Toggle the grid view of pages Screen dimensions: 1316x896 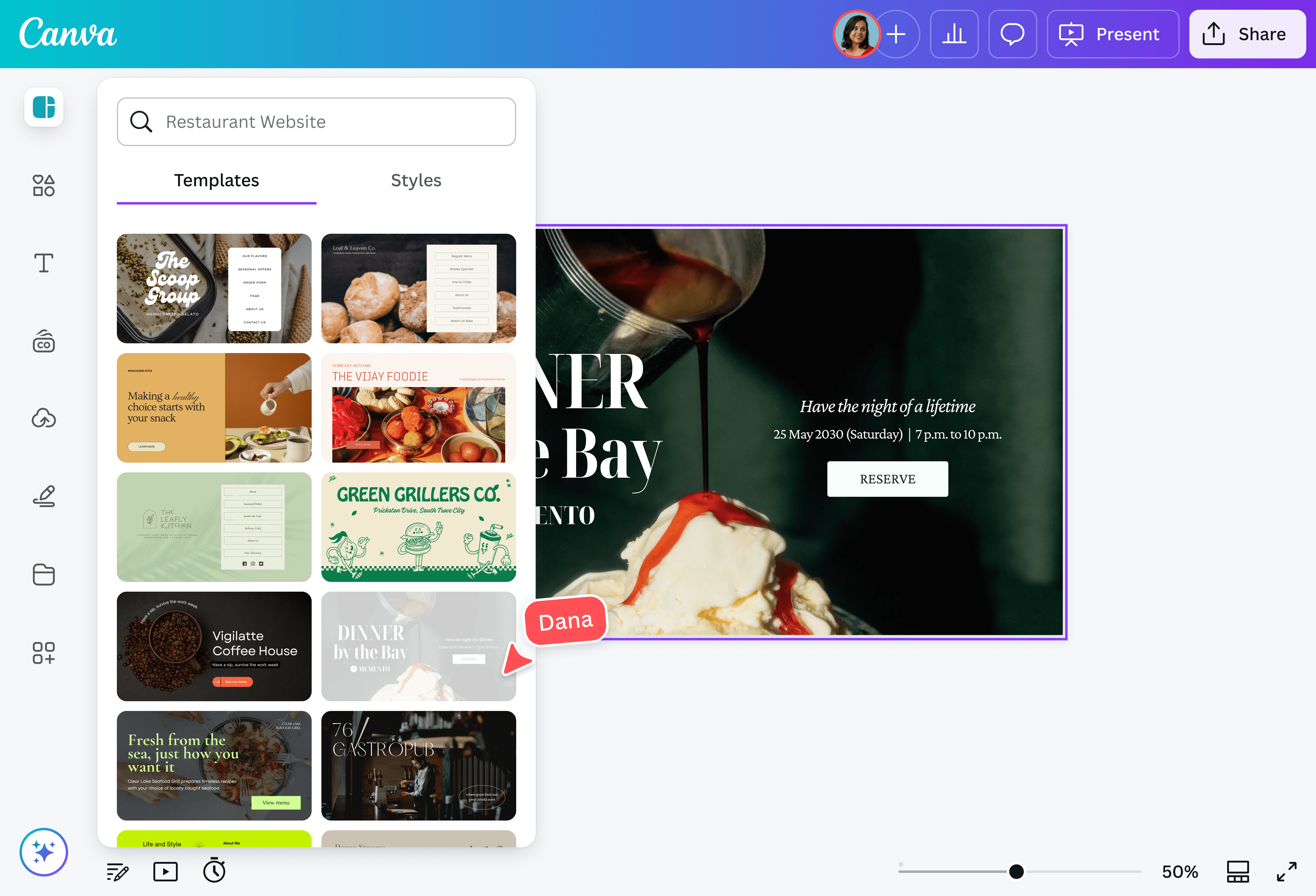pos(1237,871)
